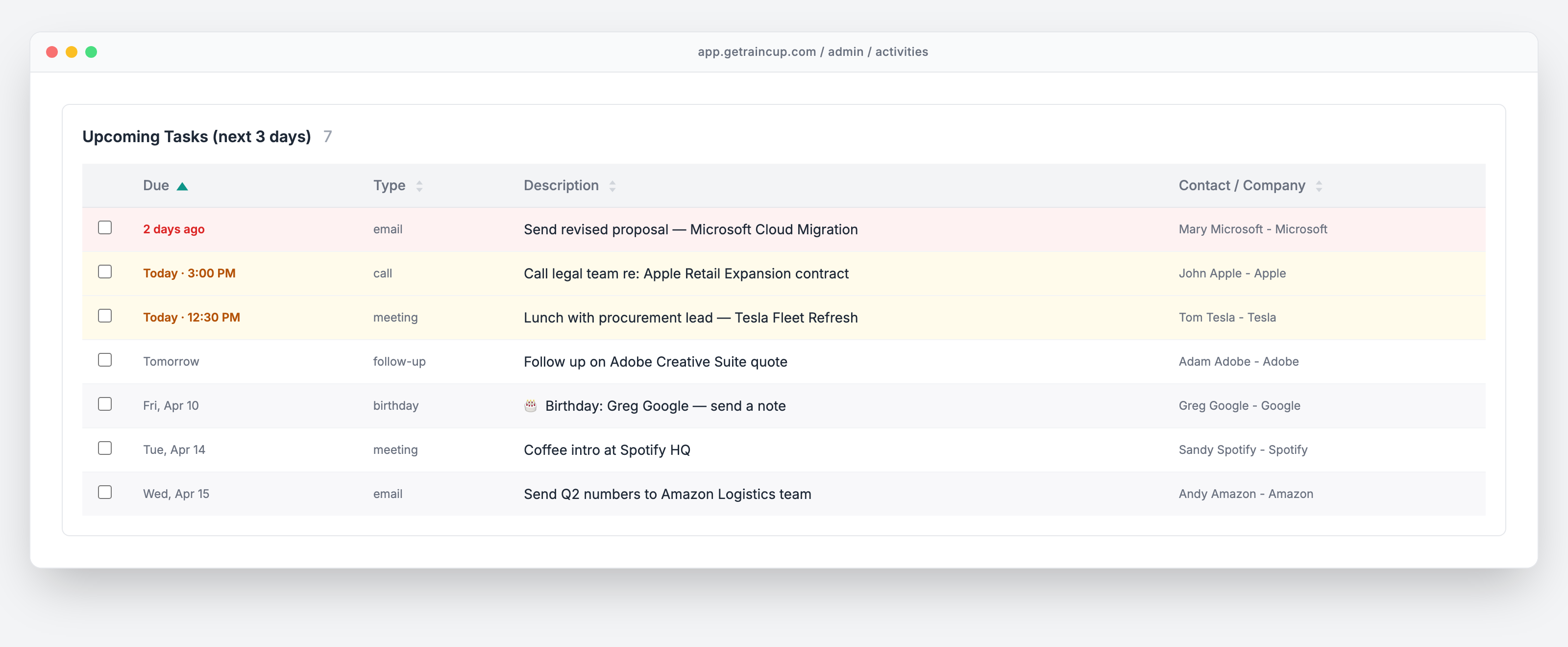Click the ascending sort arrow beside Due
1568x647 pixels.
point(182,186)
